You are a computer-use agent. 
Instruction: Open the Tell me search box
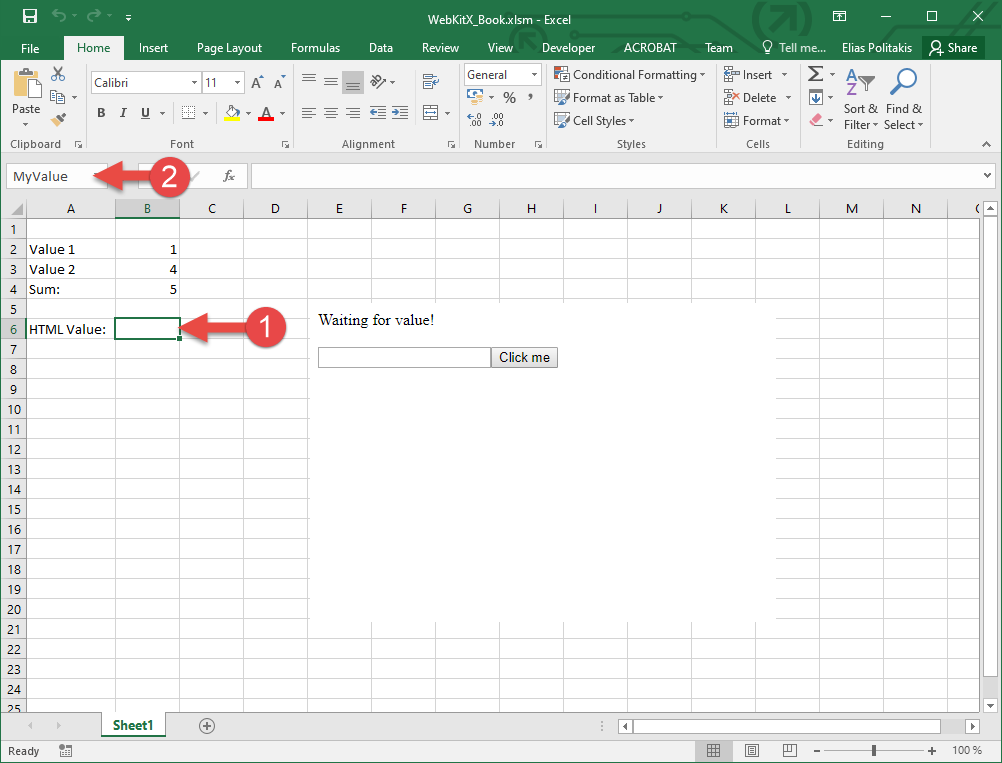click(794, 48)
